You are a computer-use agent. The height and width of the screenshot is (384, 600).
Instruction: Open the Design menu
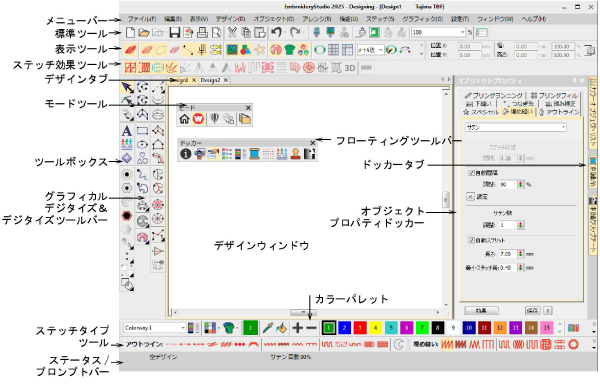pyautogui.click(x=230, y=19)
